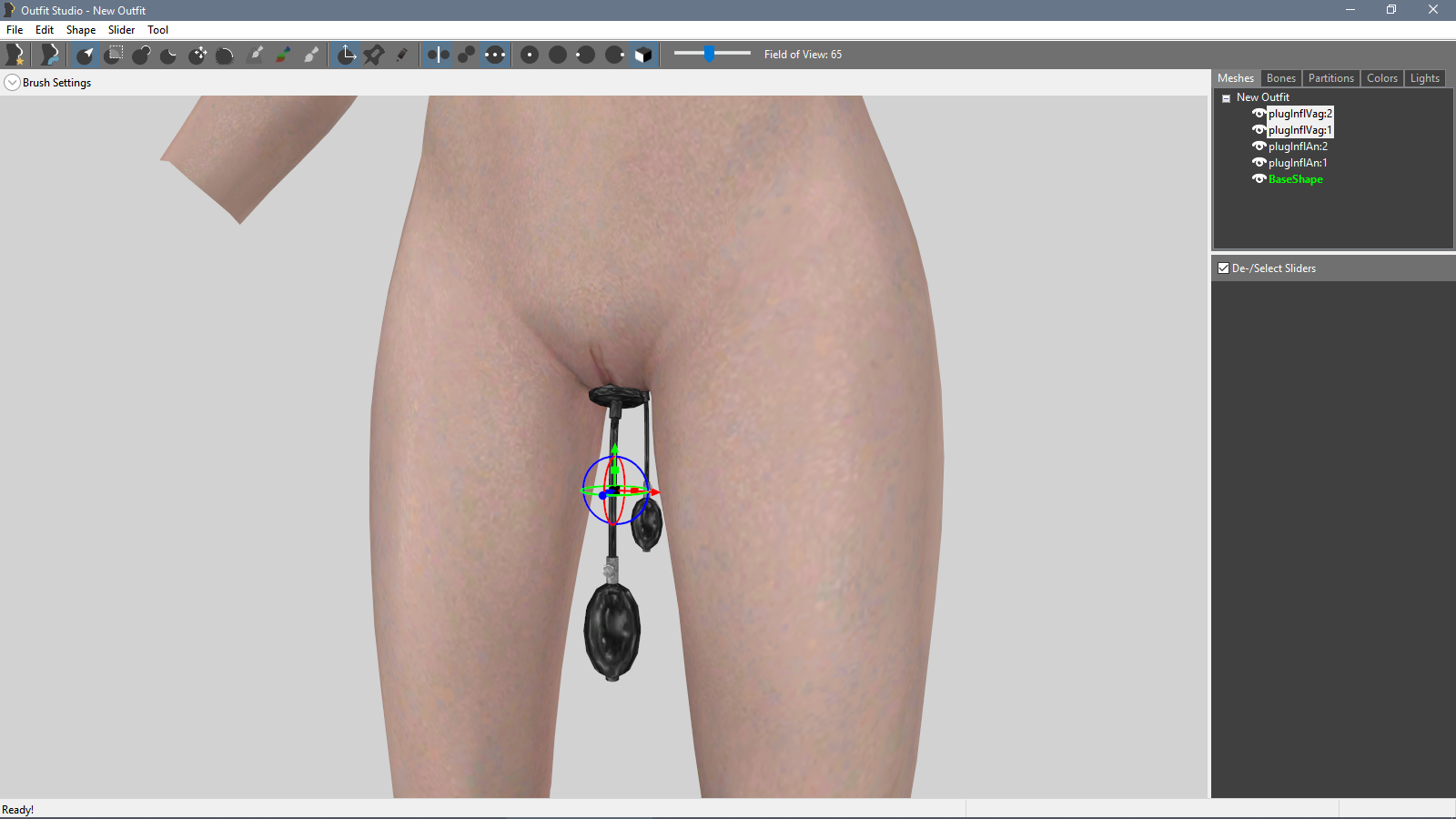Click the New Project icon with star

pyautogui.click(x=15, y=55)
